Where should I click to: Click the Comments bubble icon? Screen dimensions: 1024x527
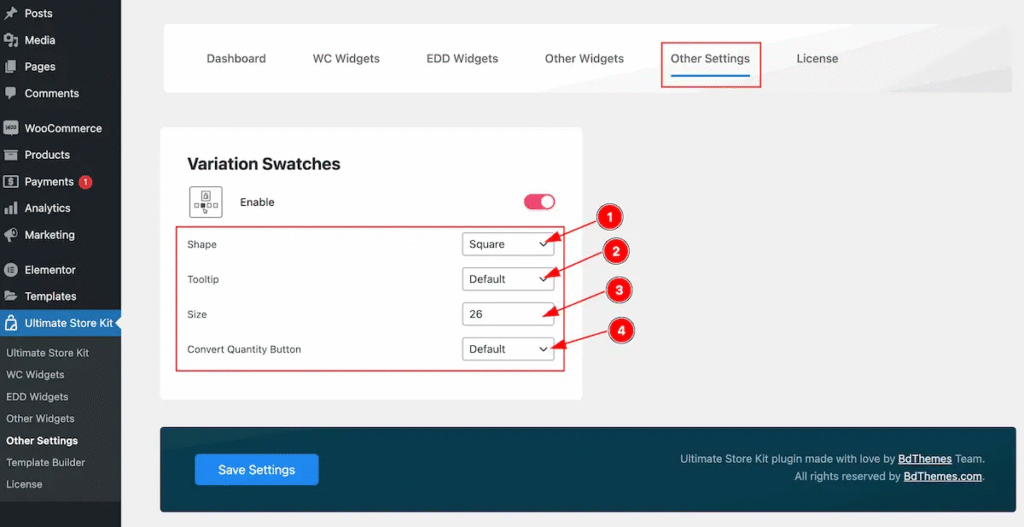pyautogui.click(x=10, y=93)
